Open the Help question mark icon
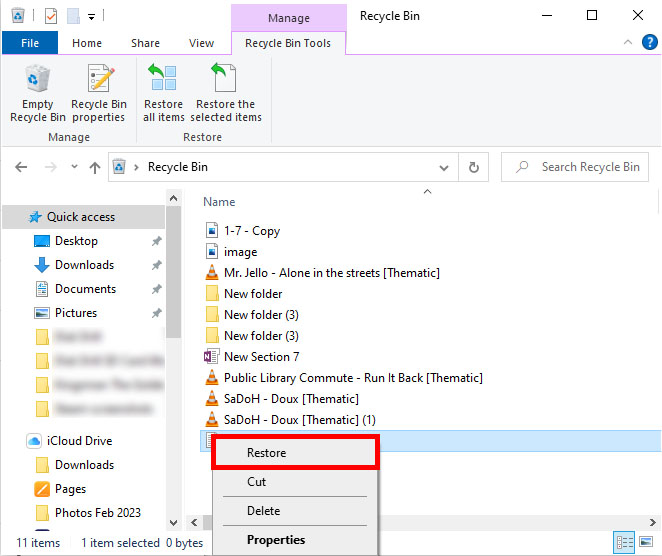Image resolution: width=662 pixels, height=556 pixels. [649, 43]
